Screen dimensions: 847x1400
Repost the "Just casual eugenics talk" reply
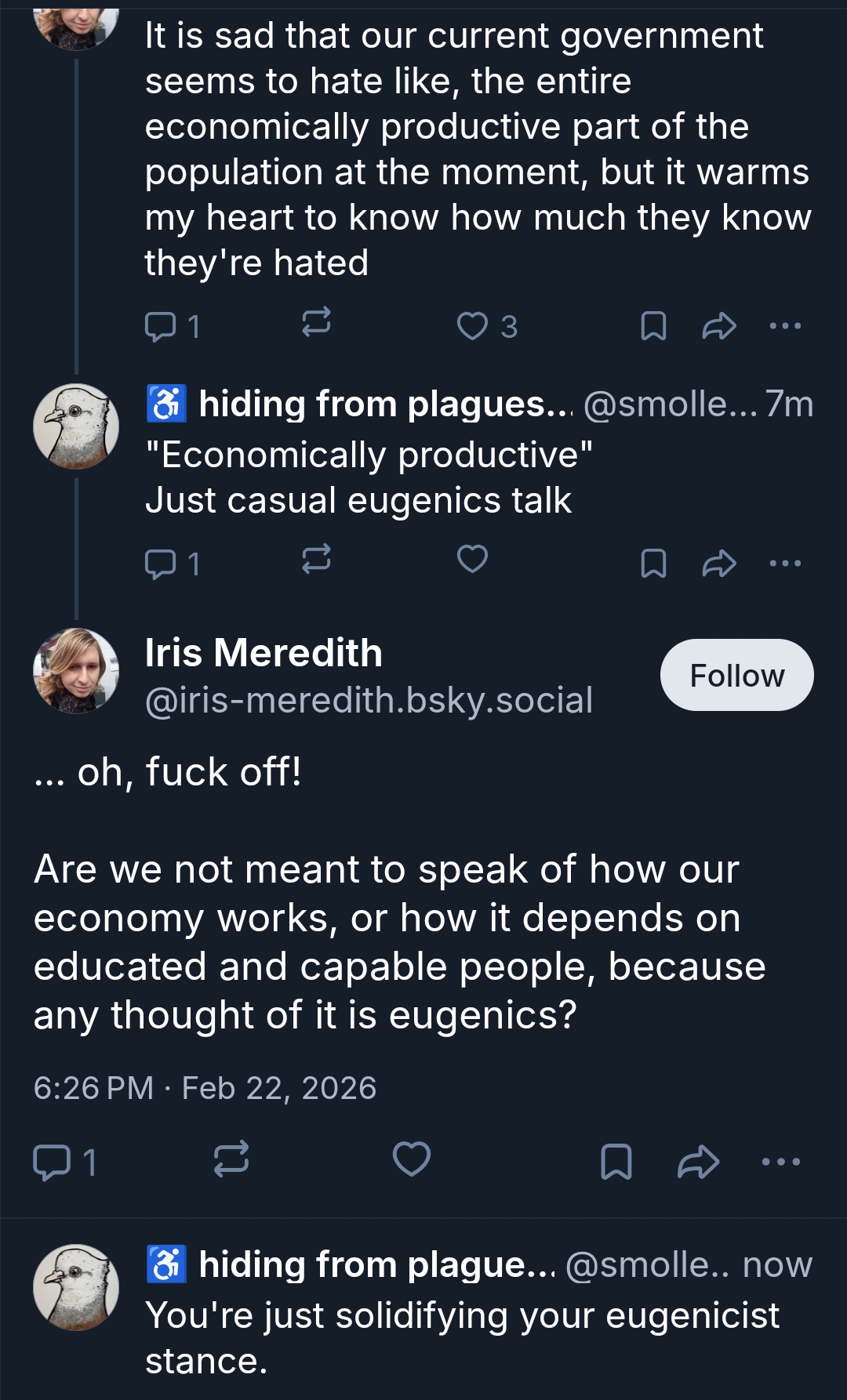(x=316, y=560)
